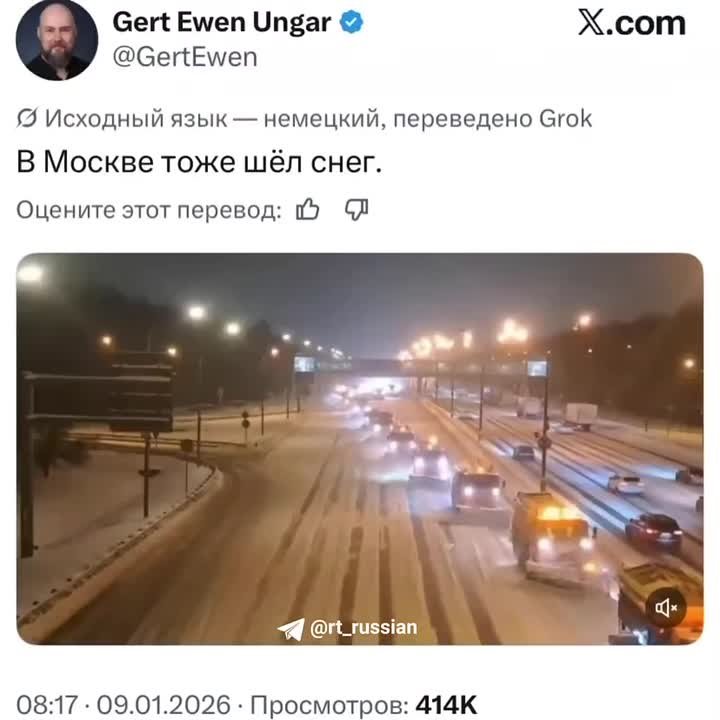The width and height of the screenshot is (720, 720).
Task: Click the 09.01.2026 post date
Action: coord(163,705)
